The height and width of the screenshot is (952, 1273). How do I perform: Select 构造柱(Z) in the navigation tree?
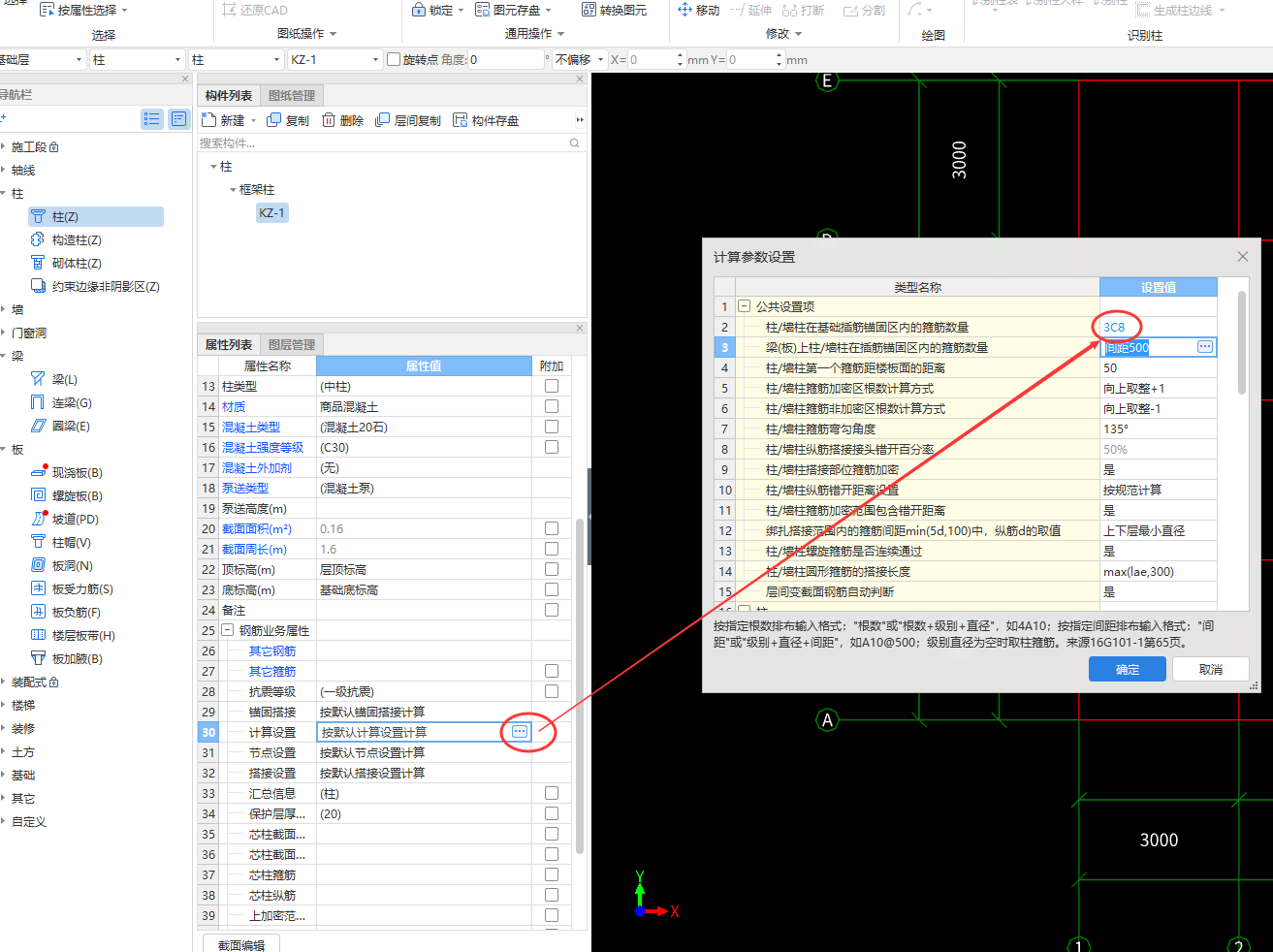(x=67, y=240)
